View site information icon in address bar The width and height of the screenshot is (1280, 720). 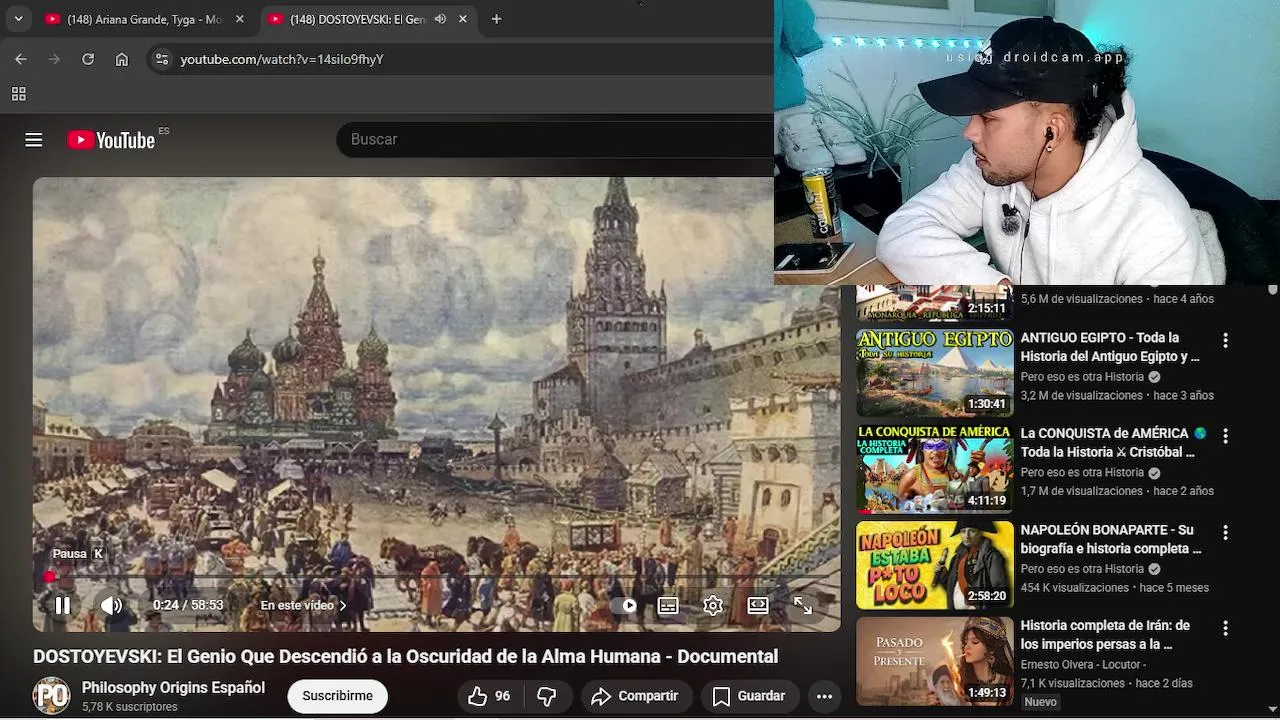point(161,59)
